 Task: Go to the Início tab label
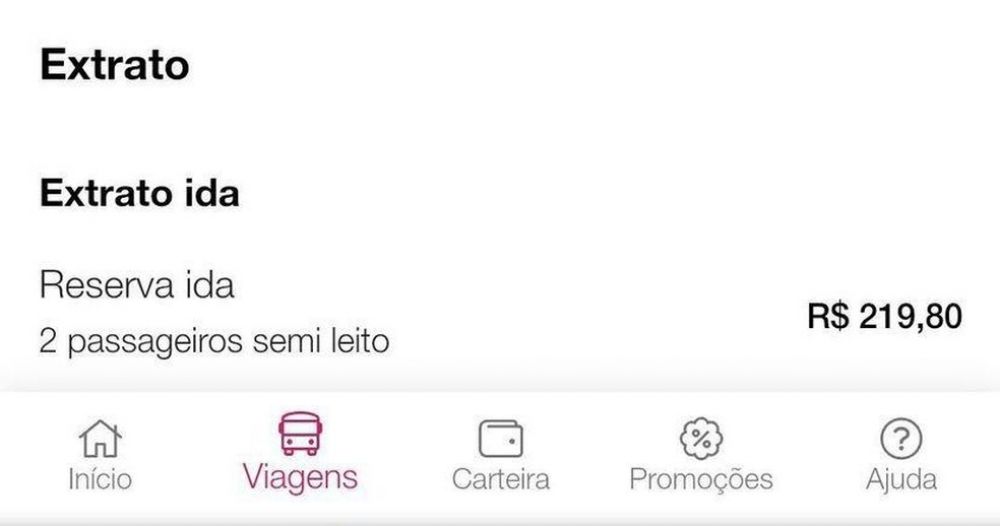click(100, 479)
